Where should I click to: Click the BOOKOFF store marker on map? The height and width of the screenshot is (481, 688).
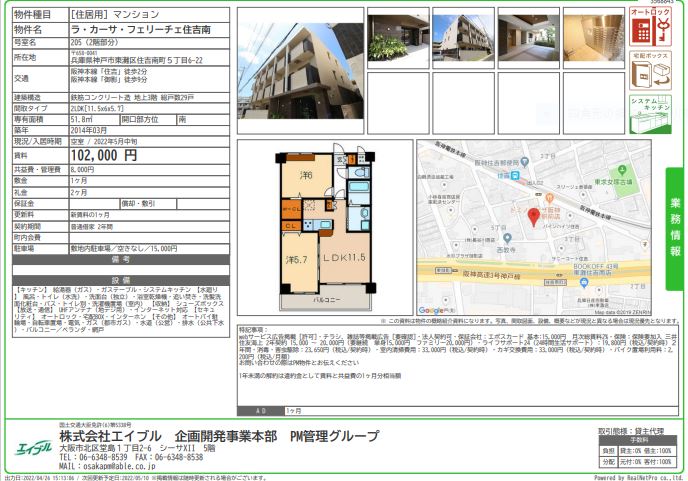click(x=583, y=283)
